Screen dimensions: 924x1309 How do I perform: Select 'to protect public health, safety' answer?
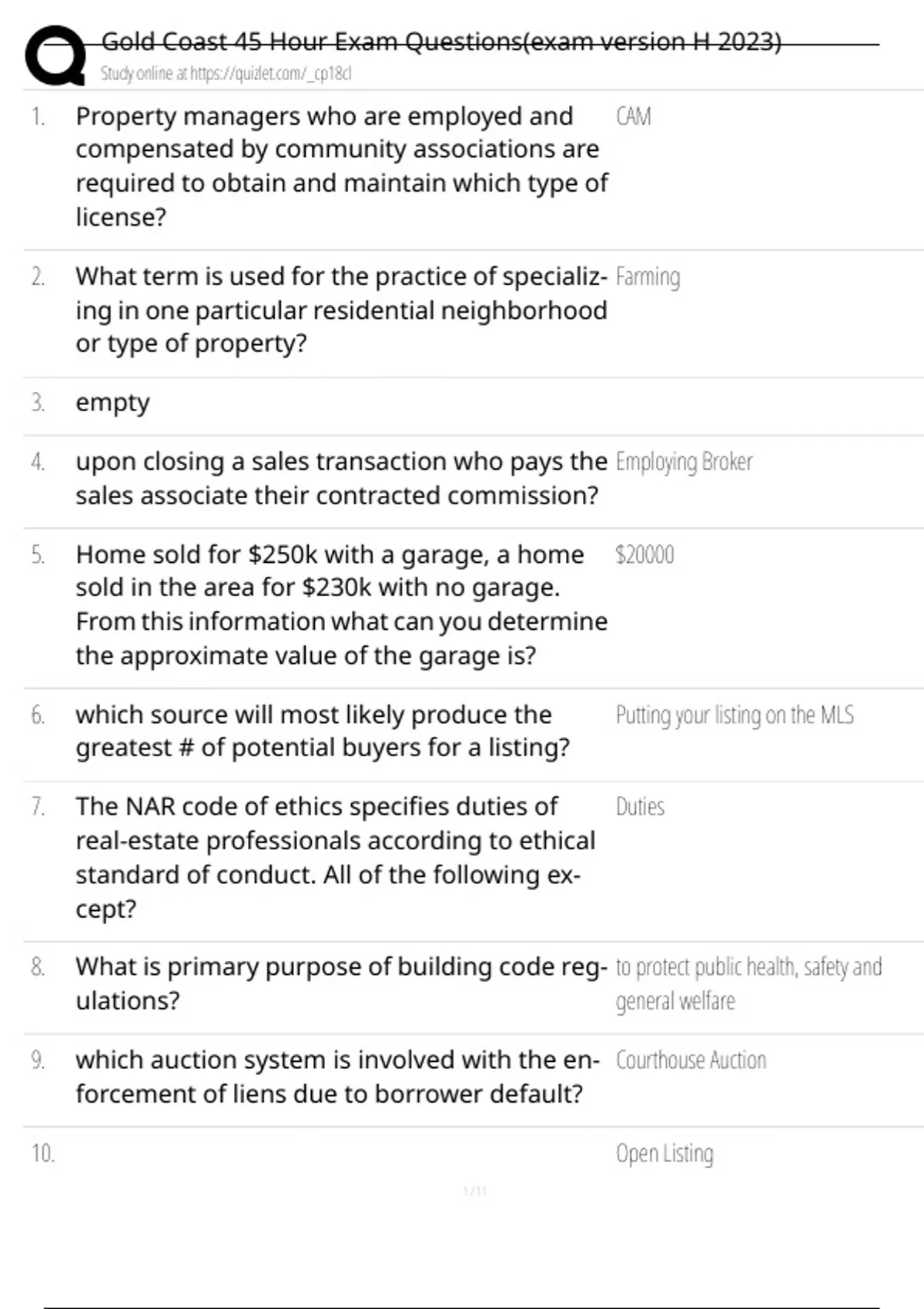(x=749, y=983)
